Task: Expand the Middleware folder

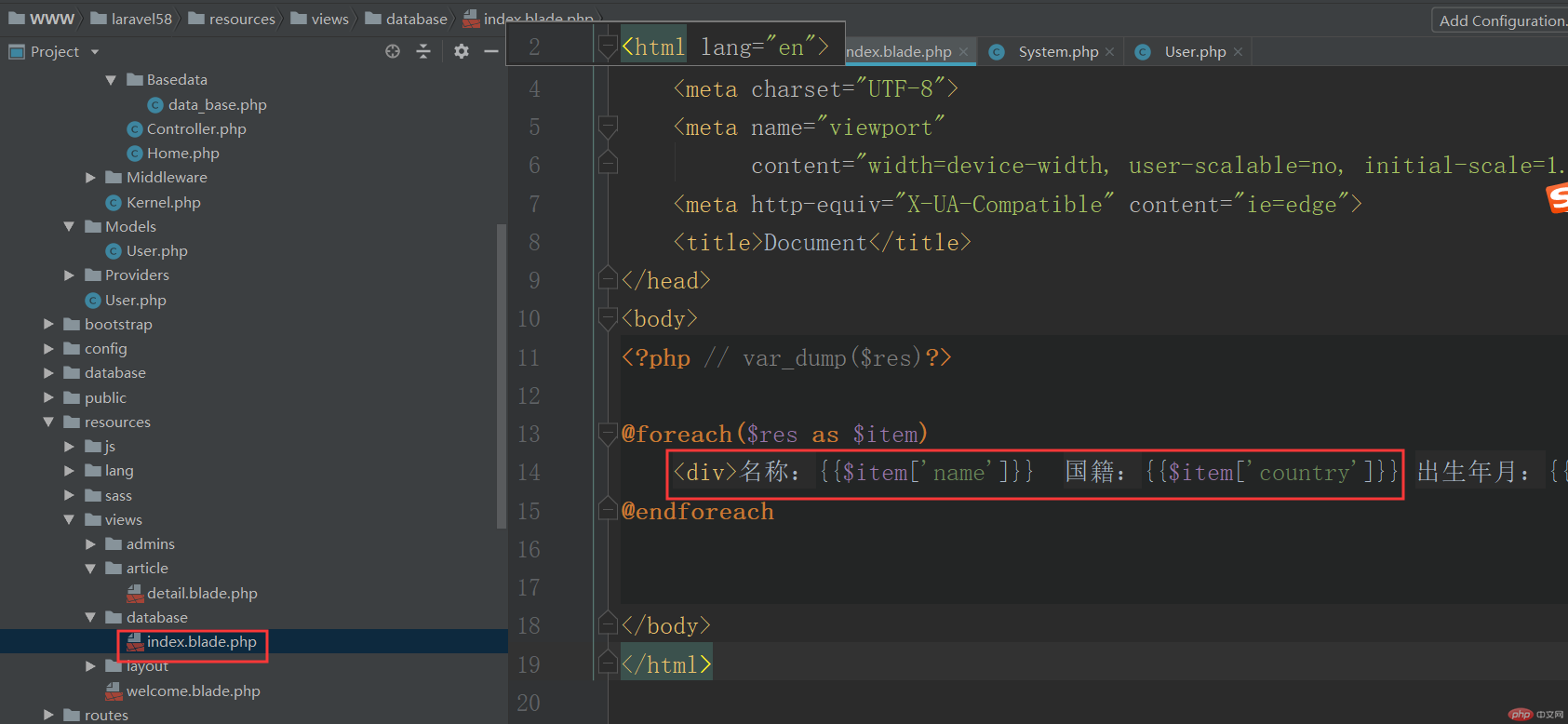Action: (x=90, y=178)
